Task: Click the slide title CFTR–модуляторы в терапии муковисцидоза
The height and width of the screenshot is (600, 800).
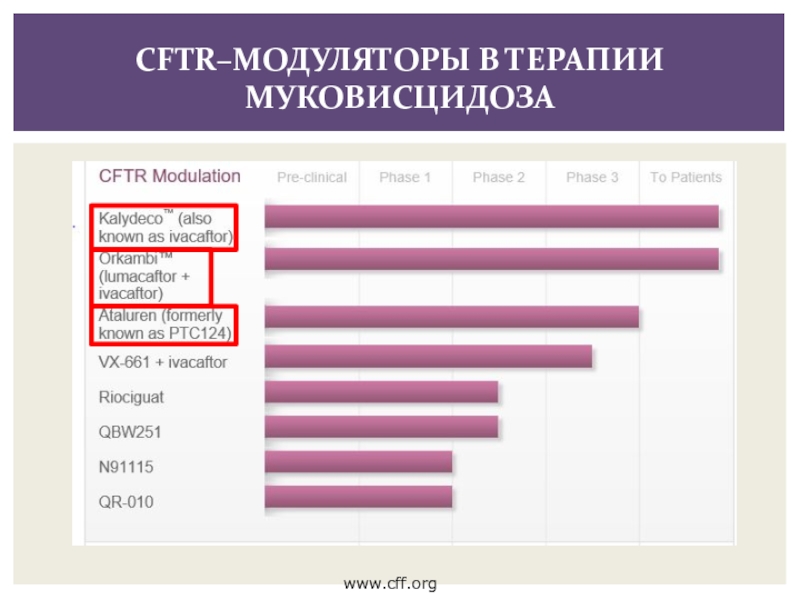Action: 399,77
